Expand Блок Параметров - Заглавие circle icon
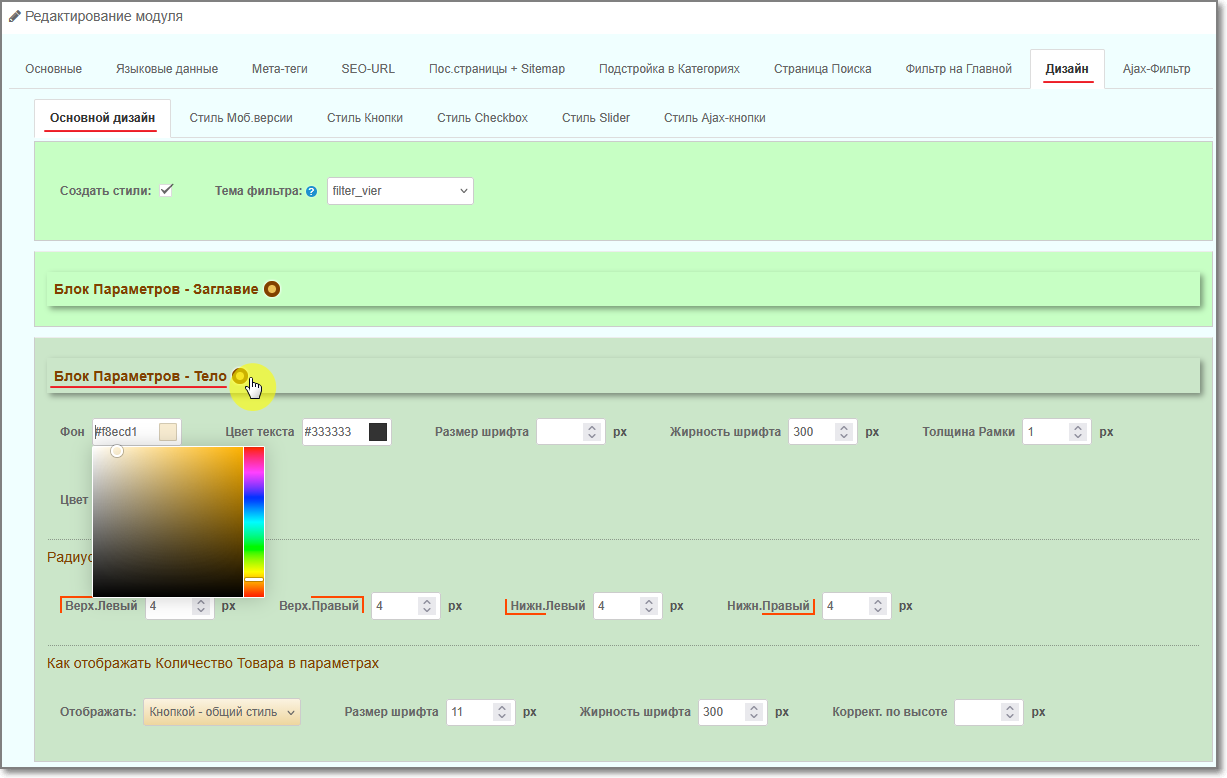Image resolution: width=1227 pixels, height=778 pixels. [271, 289]
